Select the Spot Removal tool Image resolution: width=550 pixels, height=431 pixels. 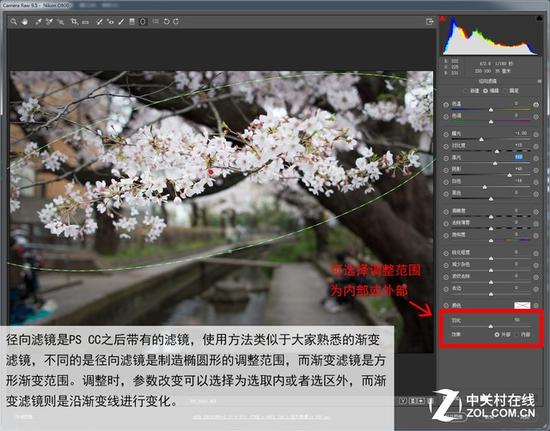pos(100,22)
